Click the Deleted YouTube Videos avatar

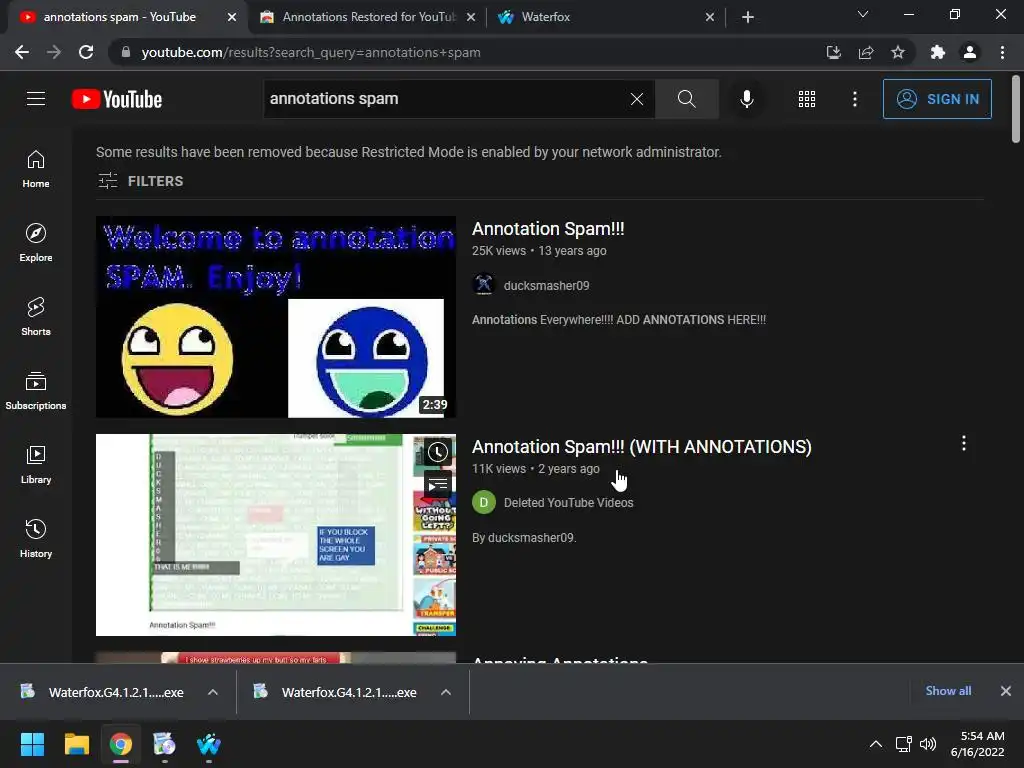pos(484,502)
